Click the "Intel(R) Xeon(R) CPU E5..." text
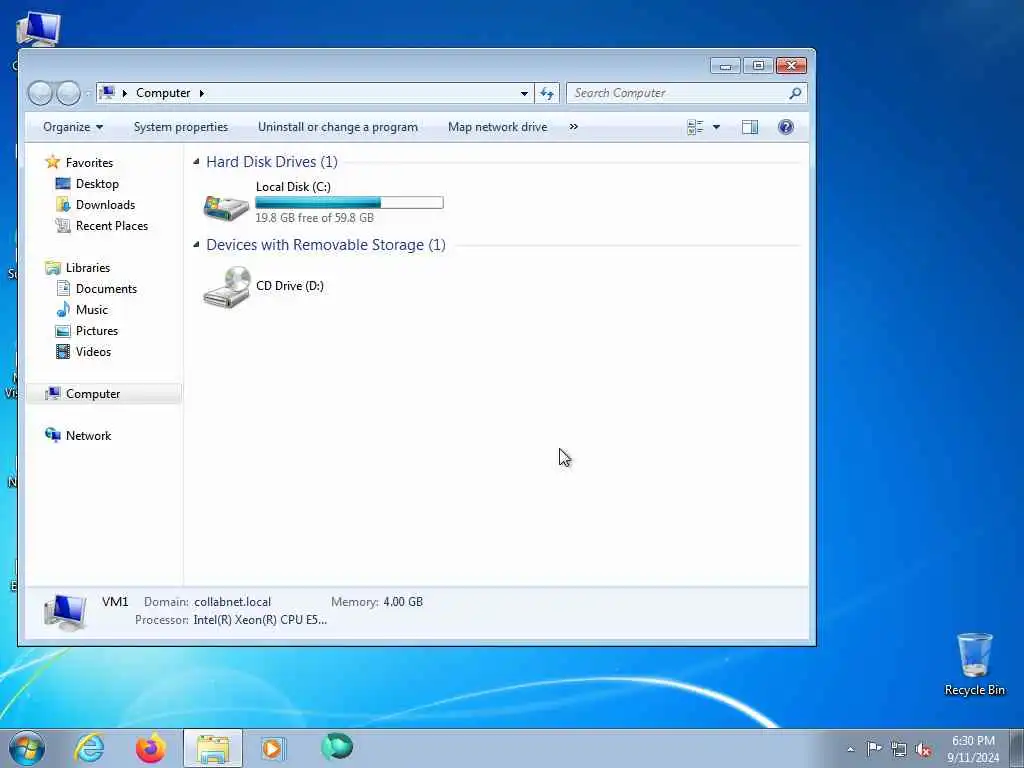Viewport: 1024px width, 768px height. click(x=260, y=620)
